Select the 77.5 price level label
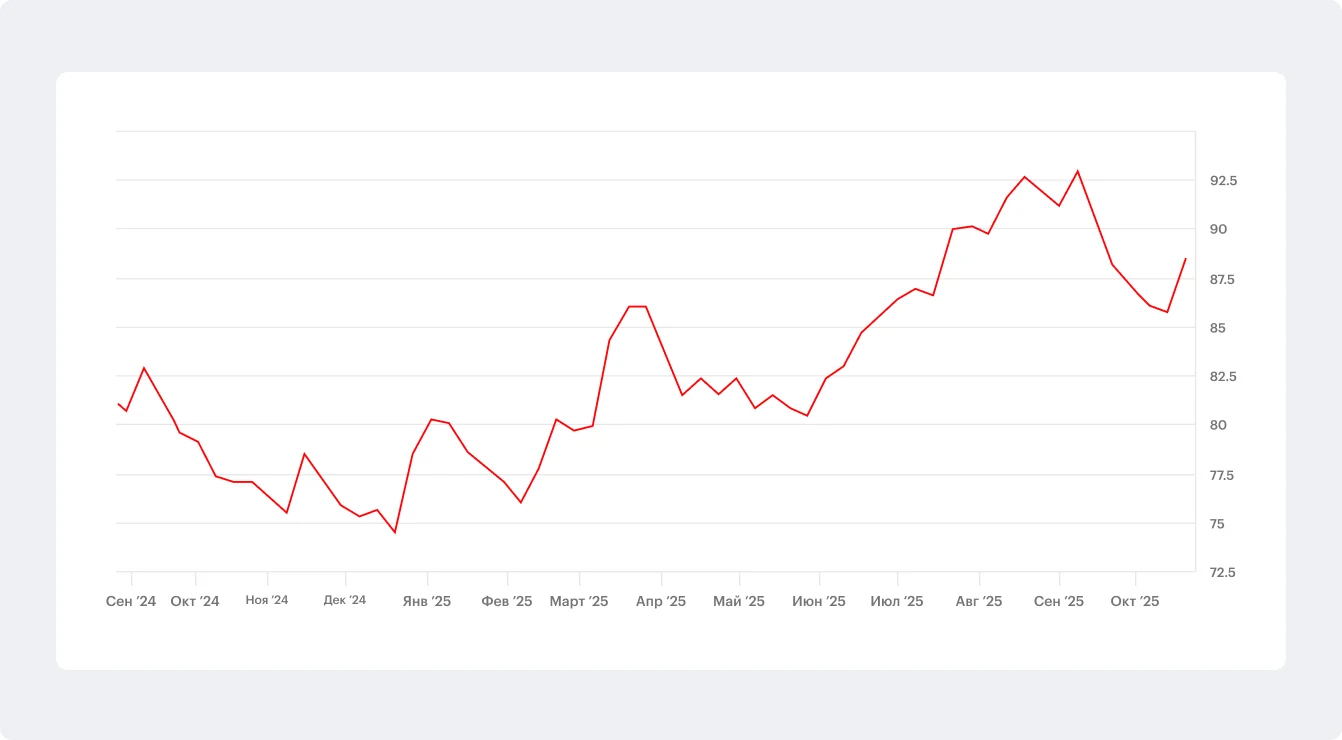 [x=1224, y=475]
